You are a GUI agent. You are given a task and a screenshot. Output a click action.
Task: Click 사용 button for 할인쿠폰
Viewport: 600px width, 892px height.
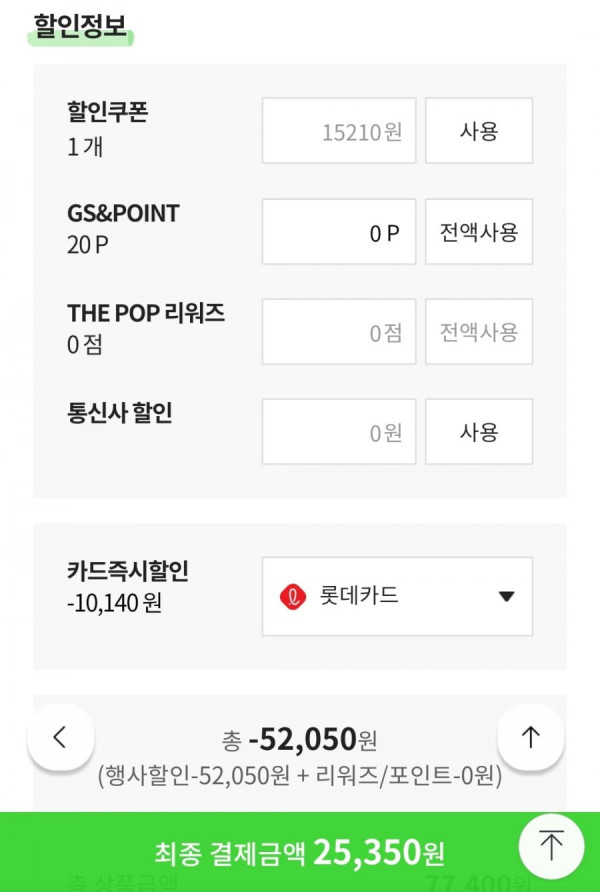pos(479,130)
